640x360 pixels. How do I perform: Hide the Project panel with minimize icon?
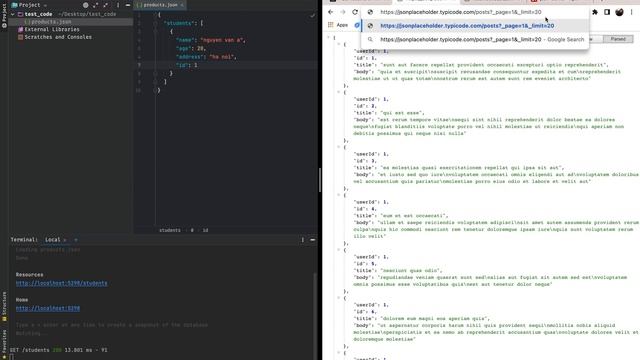click(x=128, y=5)
